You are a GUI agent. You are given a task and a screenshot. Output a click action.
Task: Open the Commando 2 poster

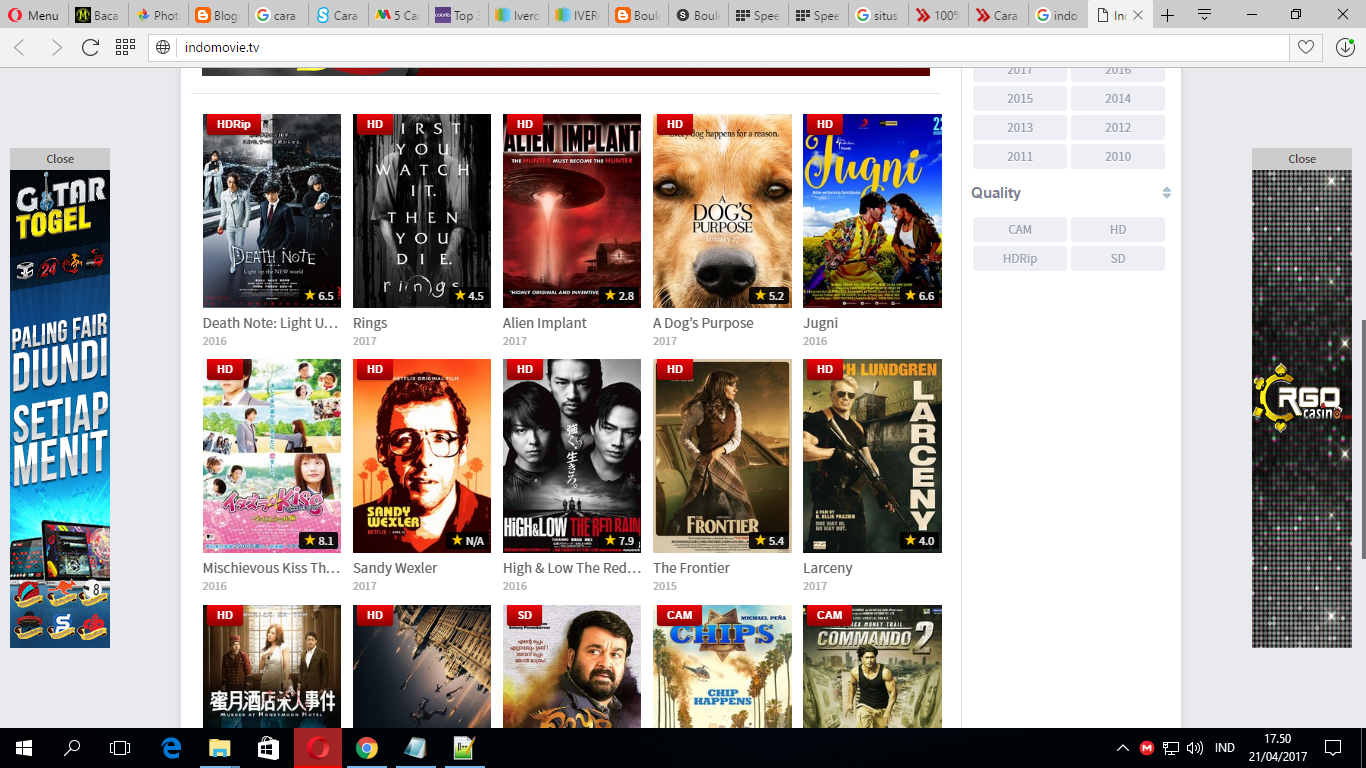(x=872, y=666)
